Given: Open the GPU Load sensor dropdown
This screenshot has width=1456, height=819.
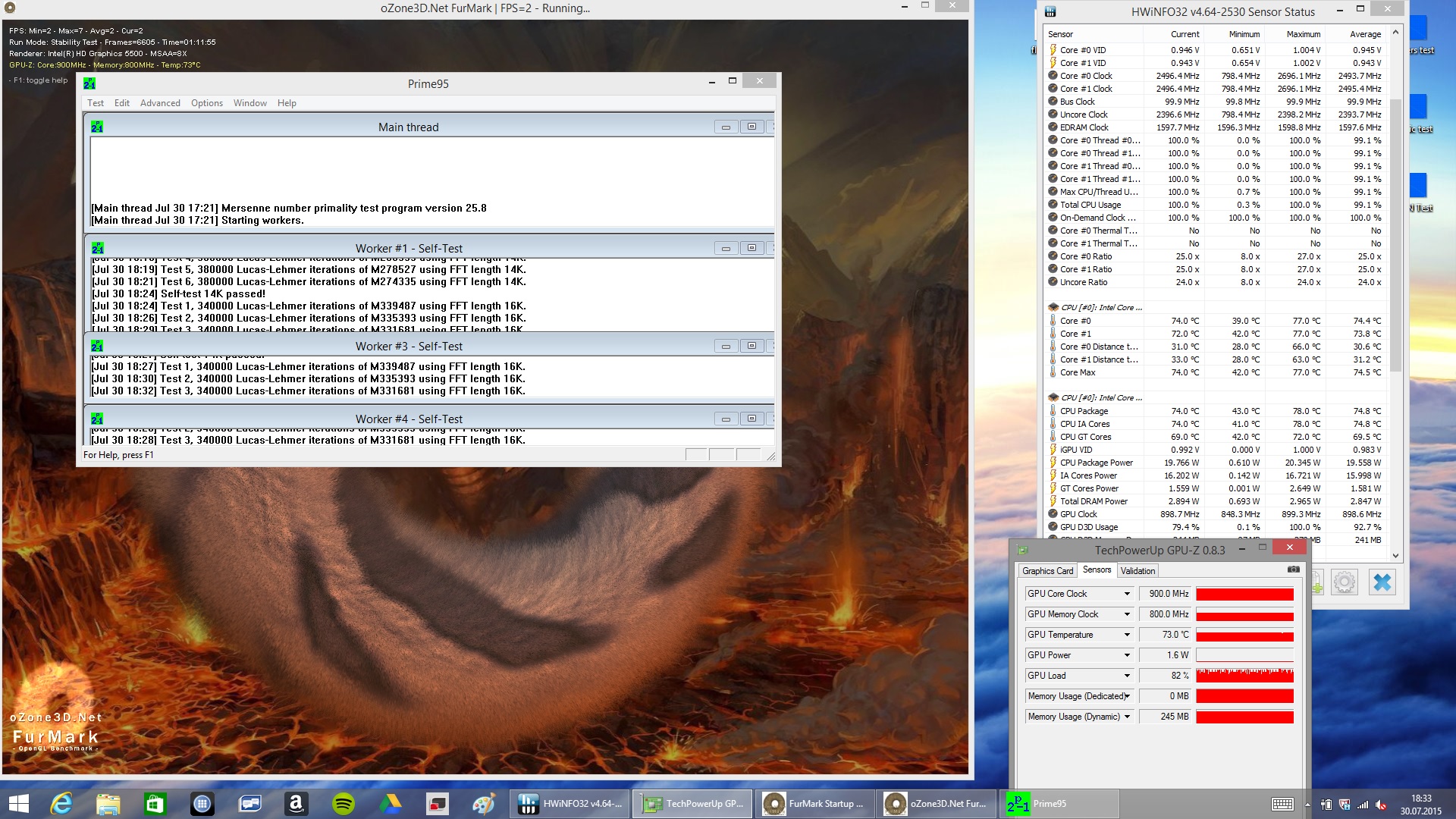Looking at the screenshot, I should (x=1127, y=676).
